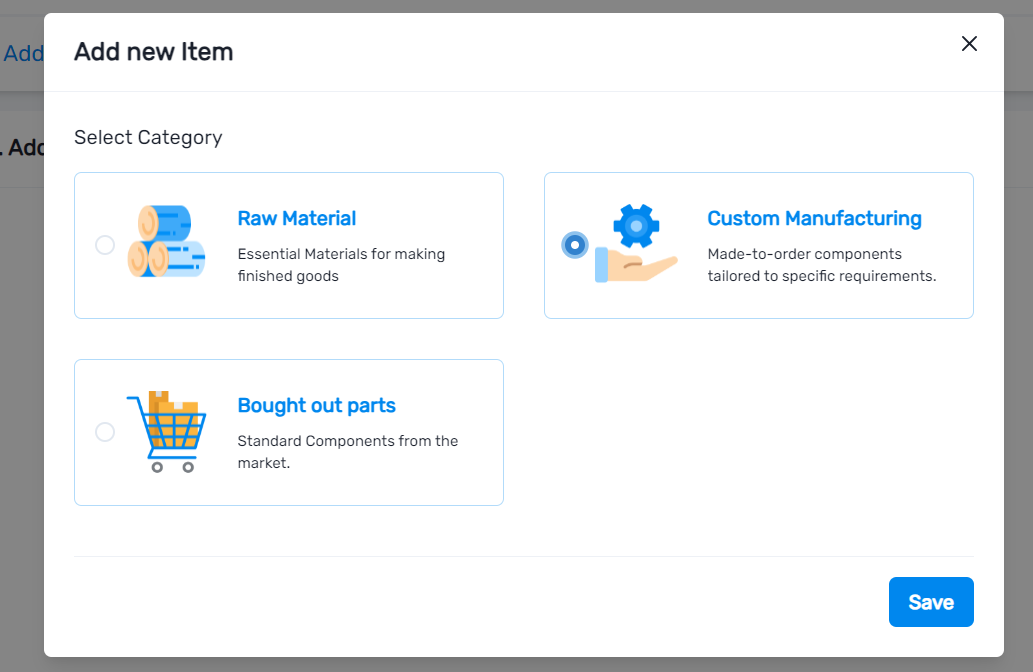The width and height of the screenshot is (1033, 672).
Task: Click the dimmed backdrop below the dialog
Action: (516, 665)
